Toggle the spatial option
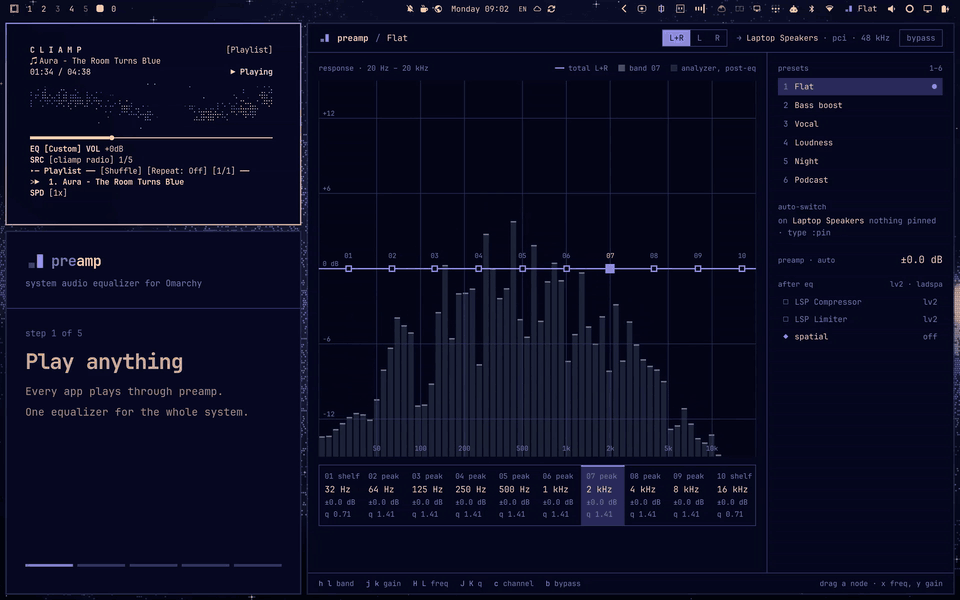 860,337
